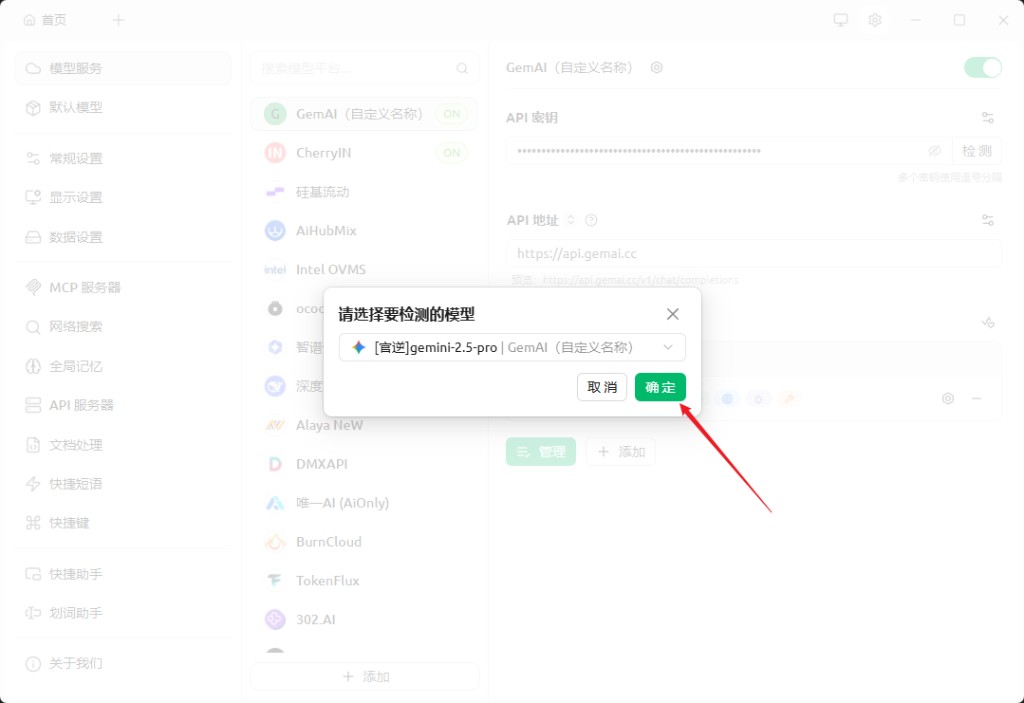Click the 全局记忆 memory icon
The width and height of the screenshot is (1024, 703).
[x=33, y=365]
